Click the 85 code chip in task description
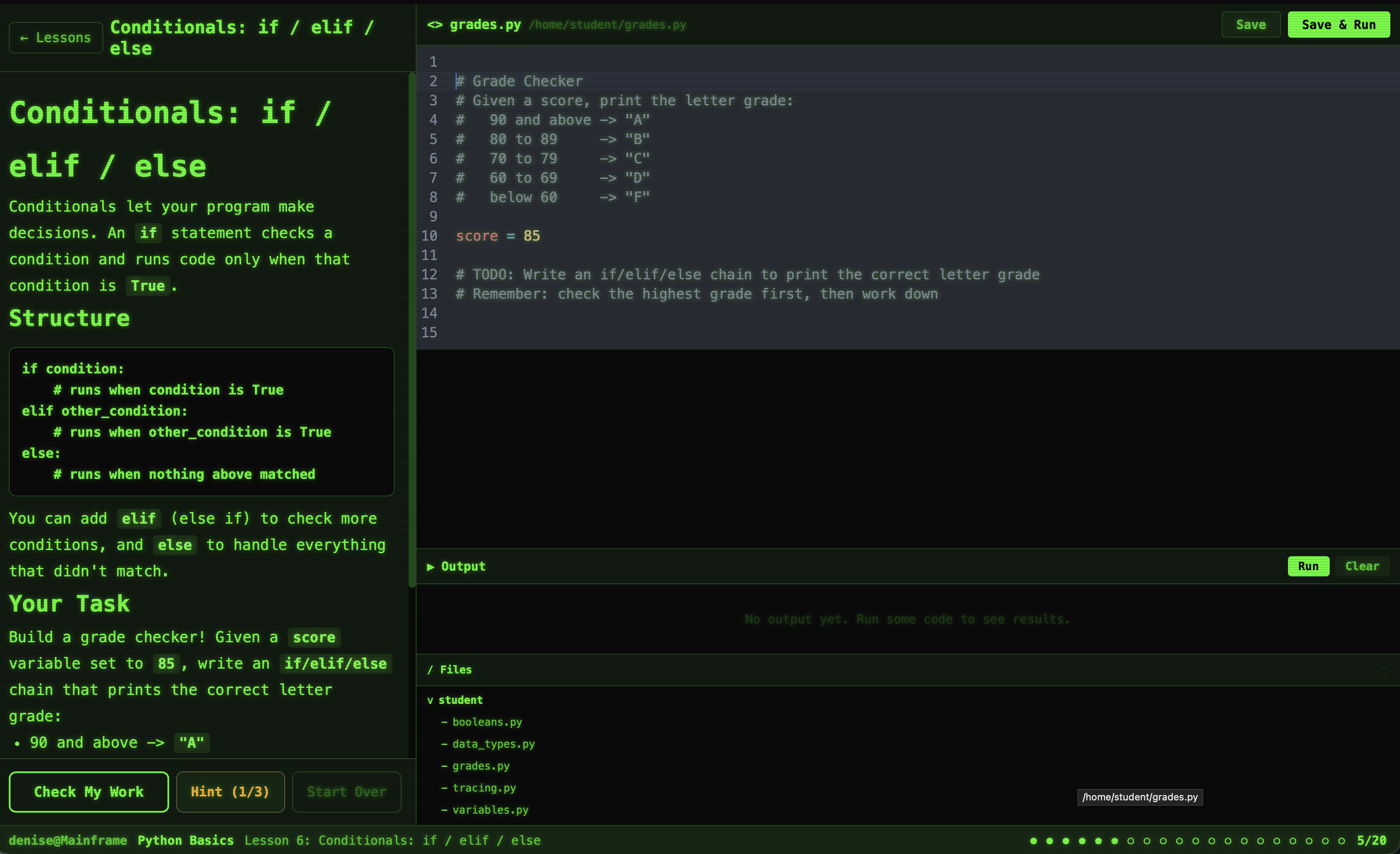Image resolution: width=1400 pixels, height=854 pixels. pos(166,663)
